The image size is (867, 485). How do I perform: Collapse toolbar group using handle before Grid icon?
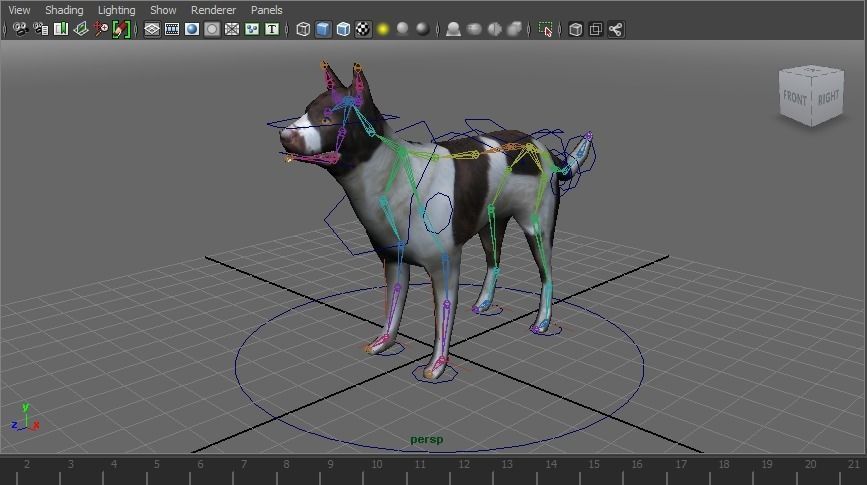[x=136, y=29]
